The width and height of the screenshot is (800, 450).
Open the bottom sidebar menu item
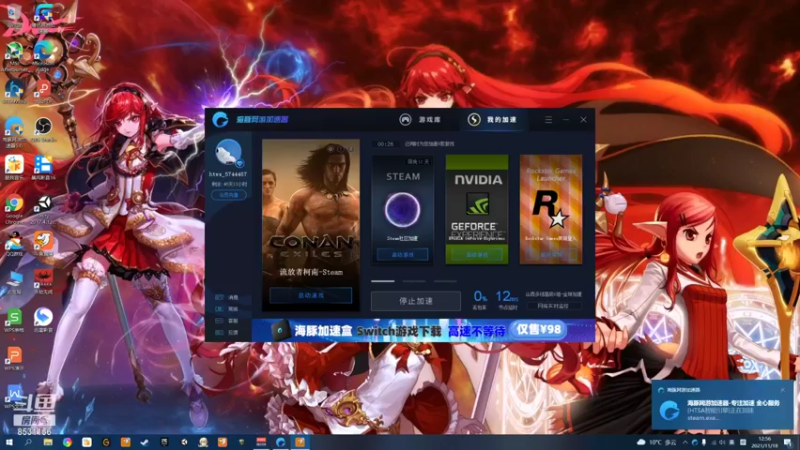click(x=227, y=332)
